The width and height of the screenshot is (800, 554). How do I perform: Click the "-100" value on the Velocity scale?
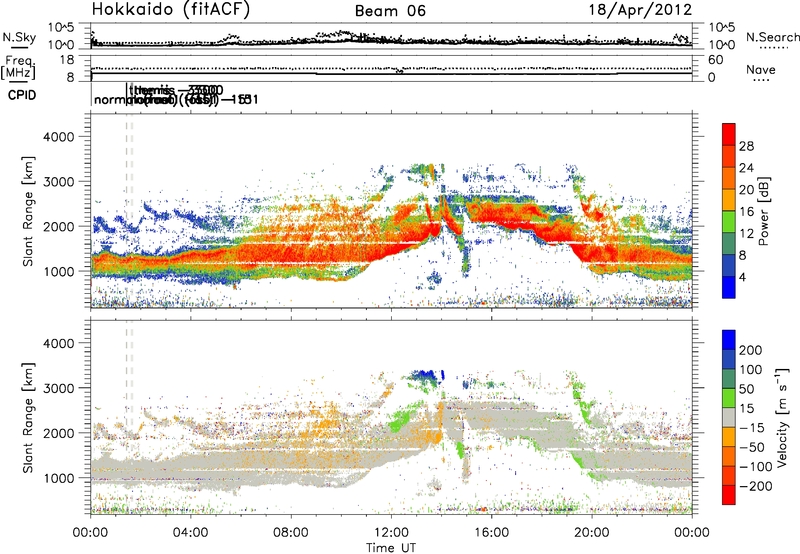(756, 467)
